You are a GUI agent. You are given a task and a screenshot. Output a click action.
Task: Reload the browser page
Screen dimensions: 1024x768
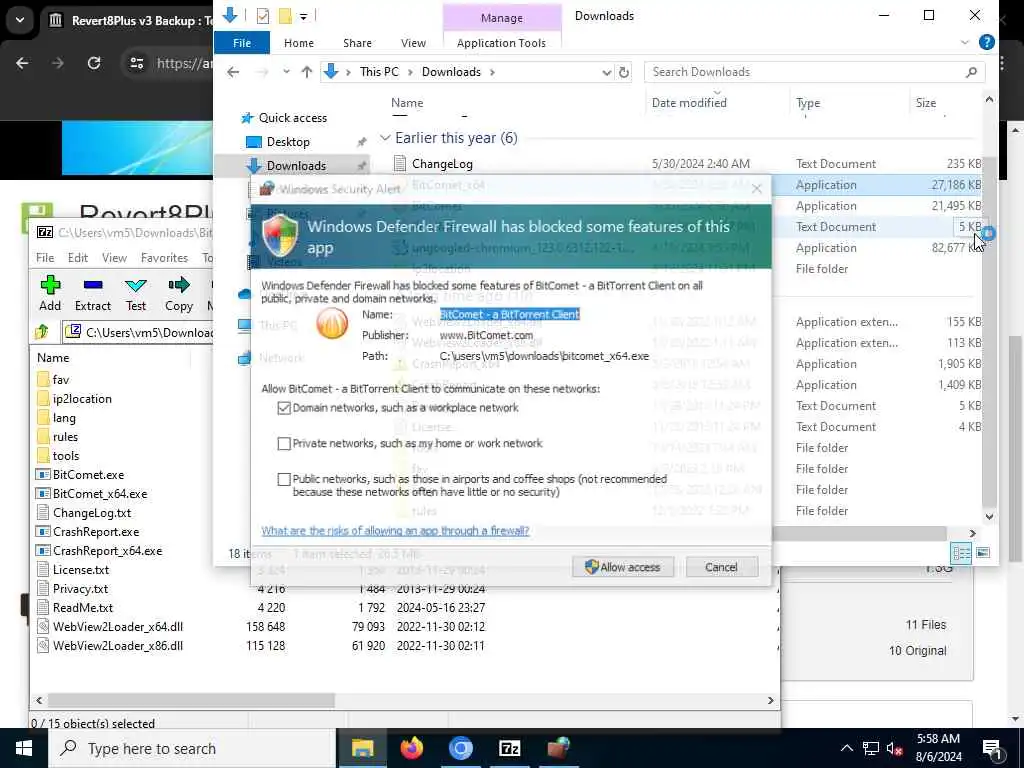94,63
